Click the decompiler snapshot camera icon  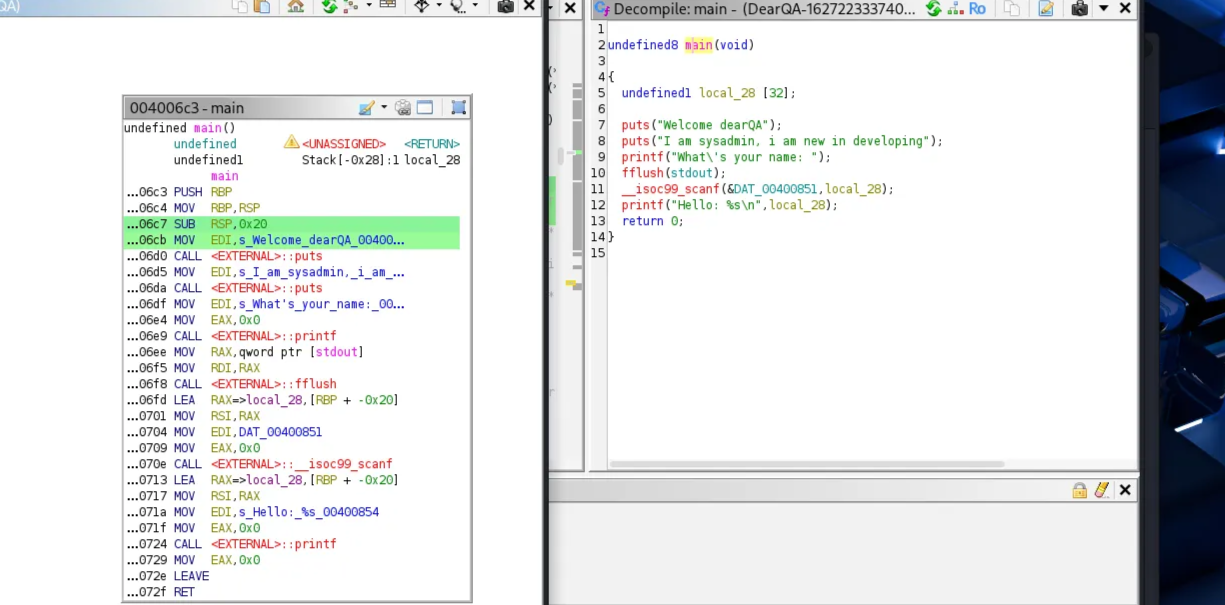[x=1079, y=9]
